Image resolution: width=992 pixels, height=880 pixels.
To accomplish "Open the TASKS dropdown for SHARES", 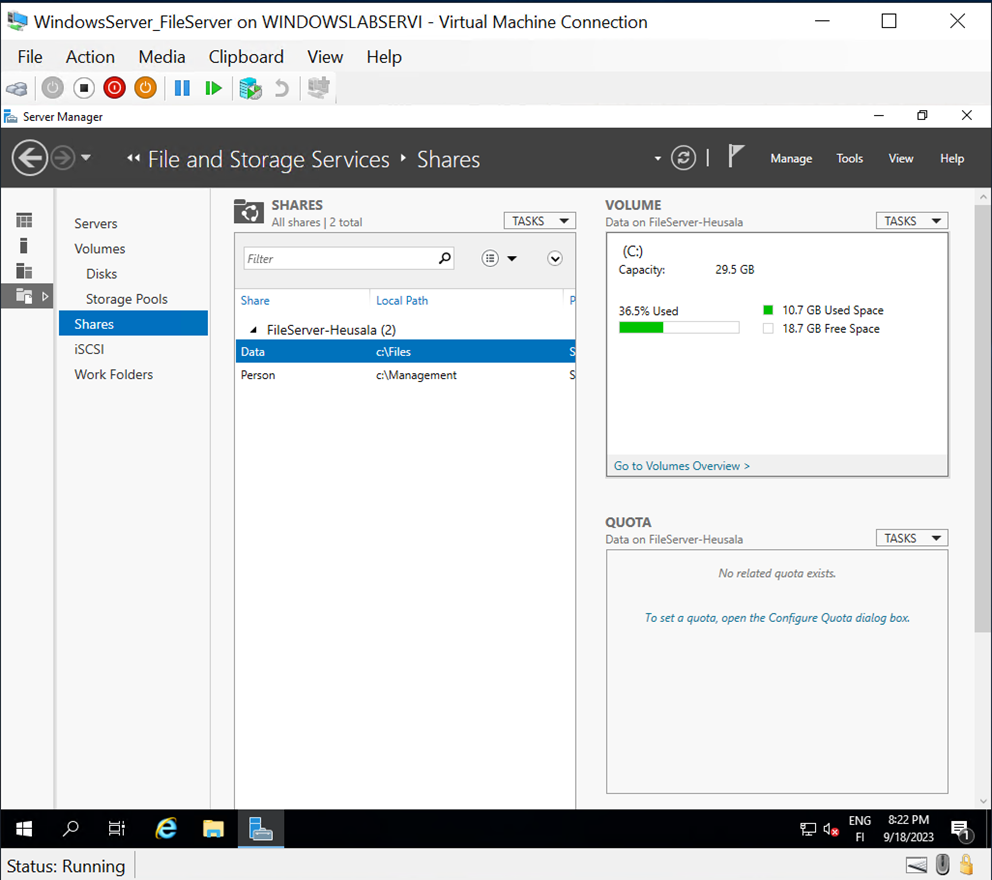I will [x=539, y=220].
